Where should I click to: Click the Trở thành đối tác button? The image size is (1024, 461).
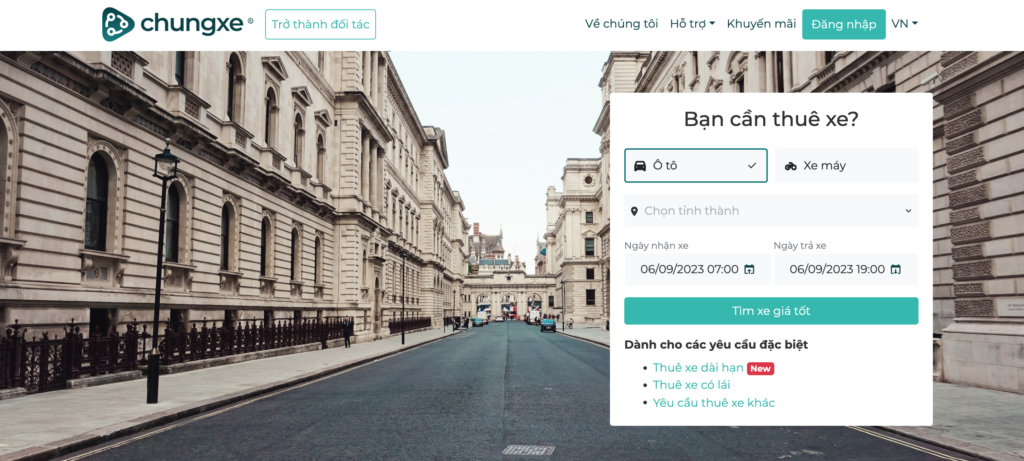coord(321,24)
